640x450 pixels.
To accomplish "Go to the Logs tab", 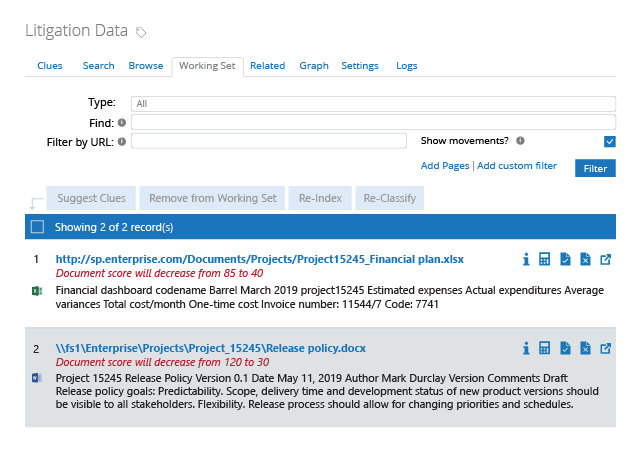I will (x=406, y=66).
